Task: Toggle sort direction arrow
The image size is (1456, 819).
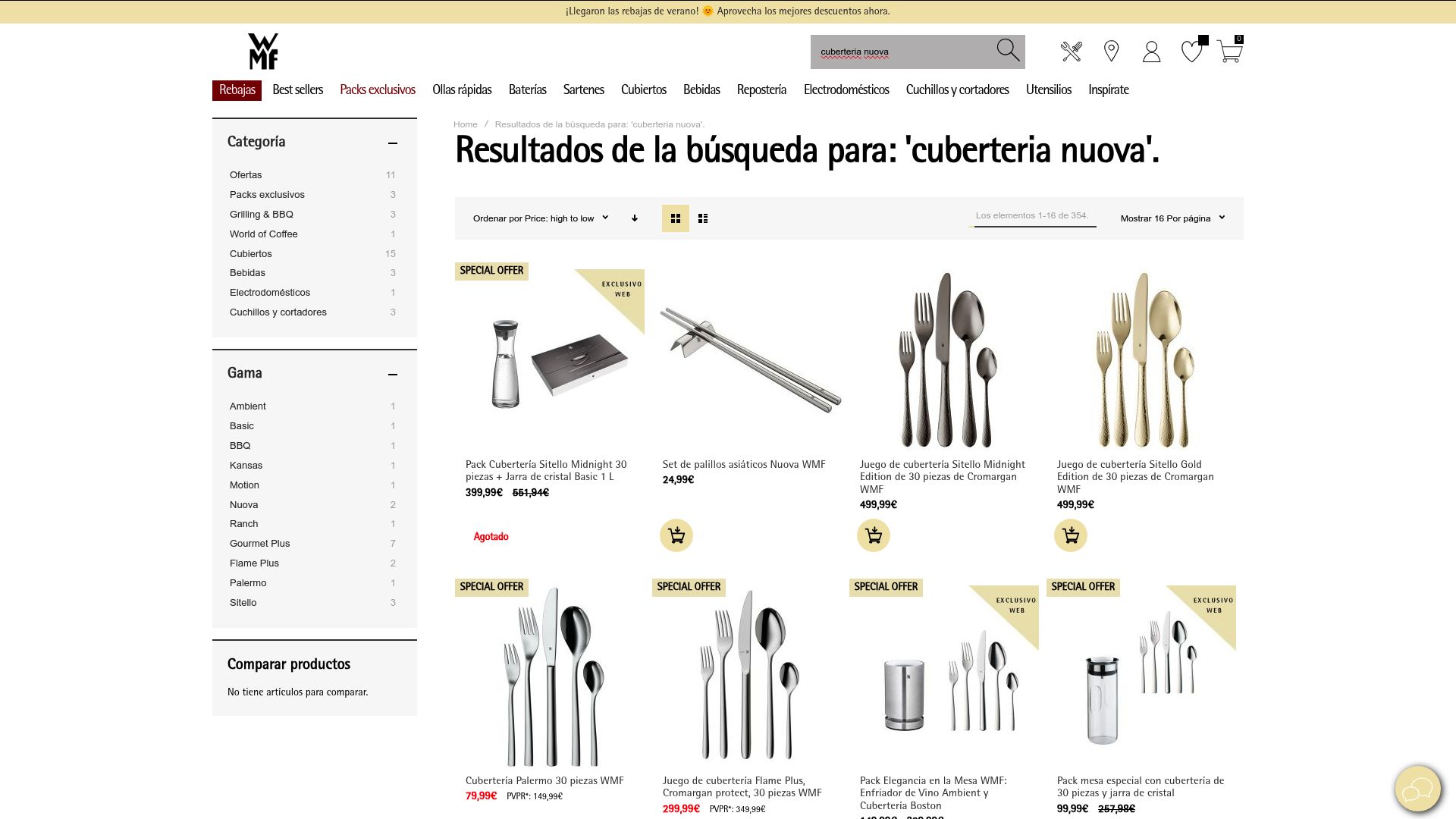Action: coord(635,218)
